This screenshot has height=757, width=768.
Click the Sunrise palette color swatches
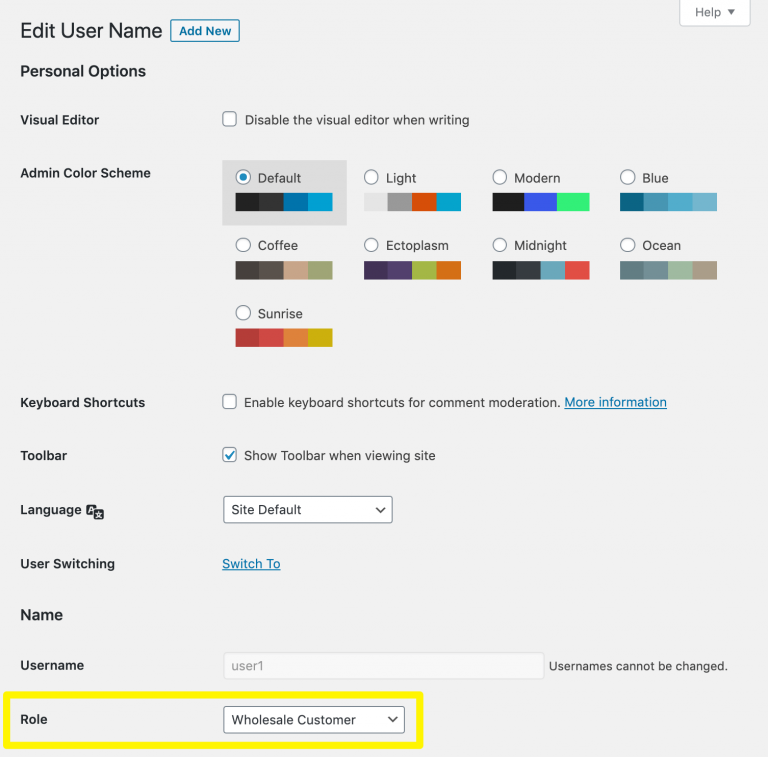pos(284,338)
